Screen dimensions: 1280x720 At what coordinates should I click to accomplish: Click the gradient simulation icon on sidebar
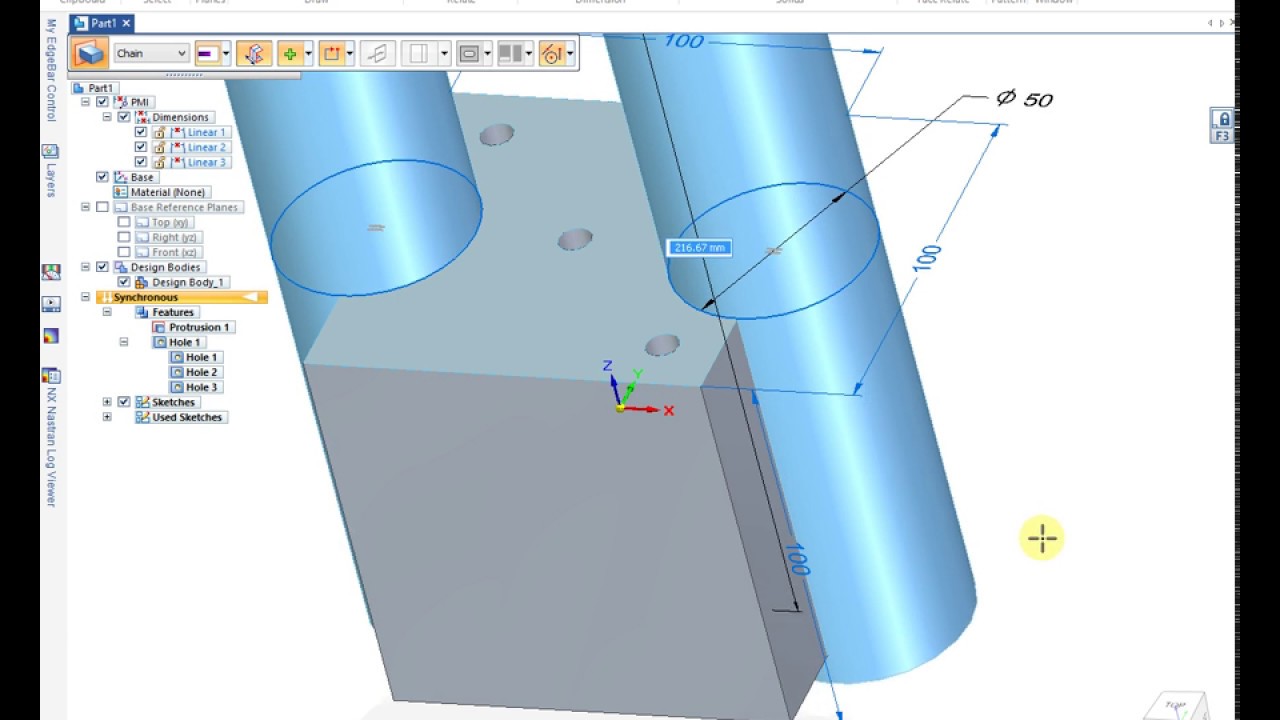click(51, 336)
